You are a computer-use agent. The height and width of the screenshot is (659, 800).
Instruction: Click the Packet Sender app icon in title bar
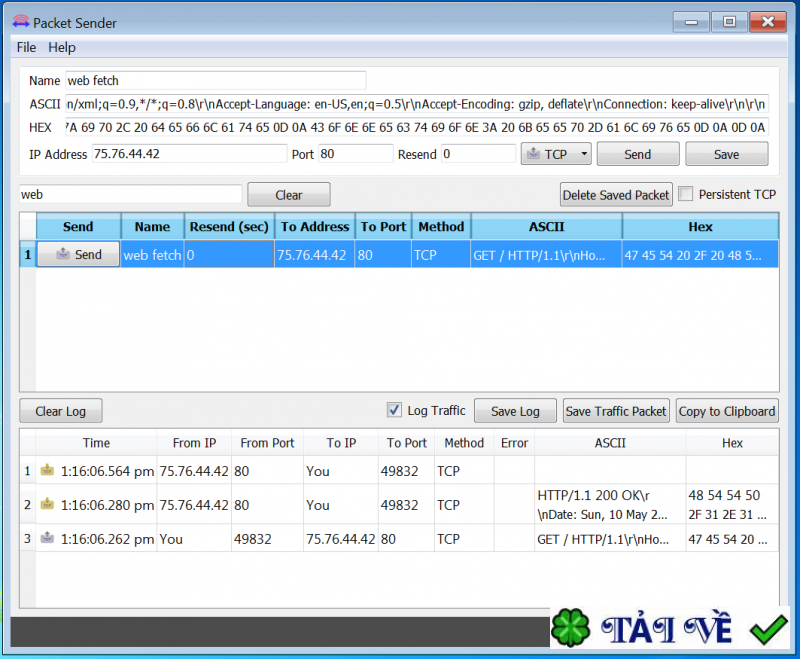point(21,22)
